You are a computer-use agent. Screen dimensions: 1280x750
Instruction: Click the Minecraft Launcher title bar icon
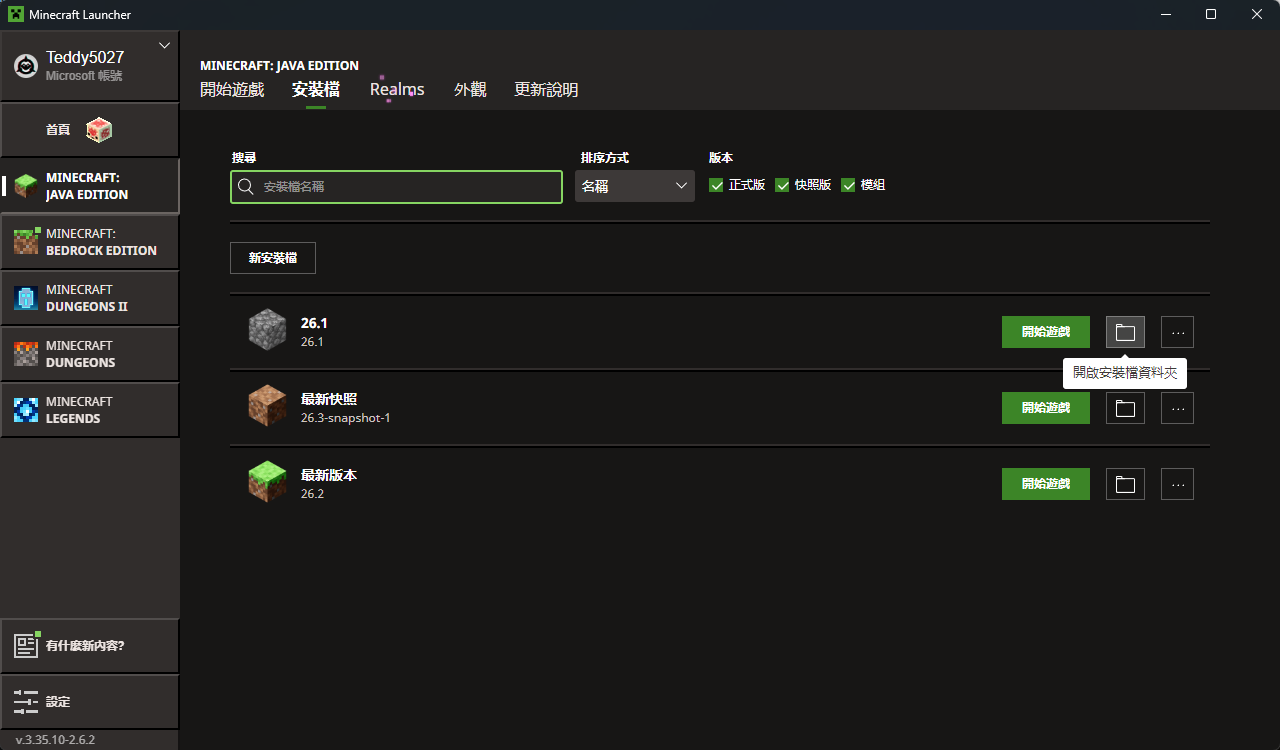click(x=16, y=14)
